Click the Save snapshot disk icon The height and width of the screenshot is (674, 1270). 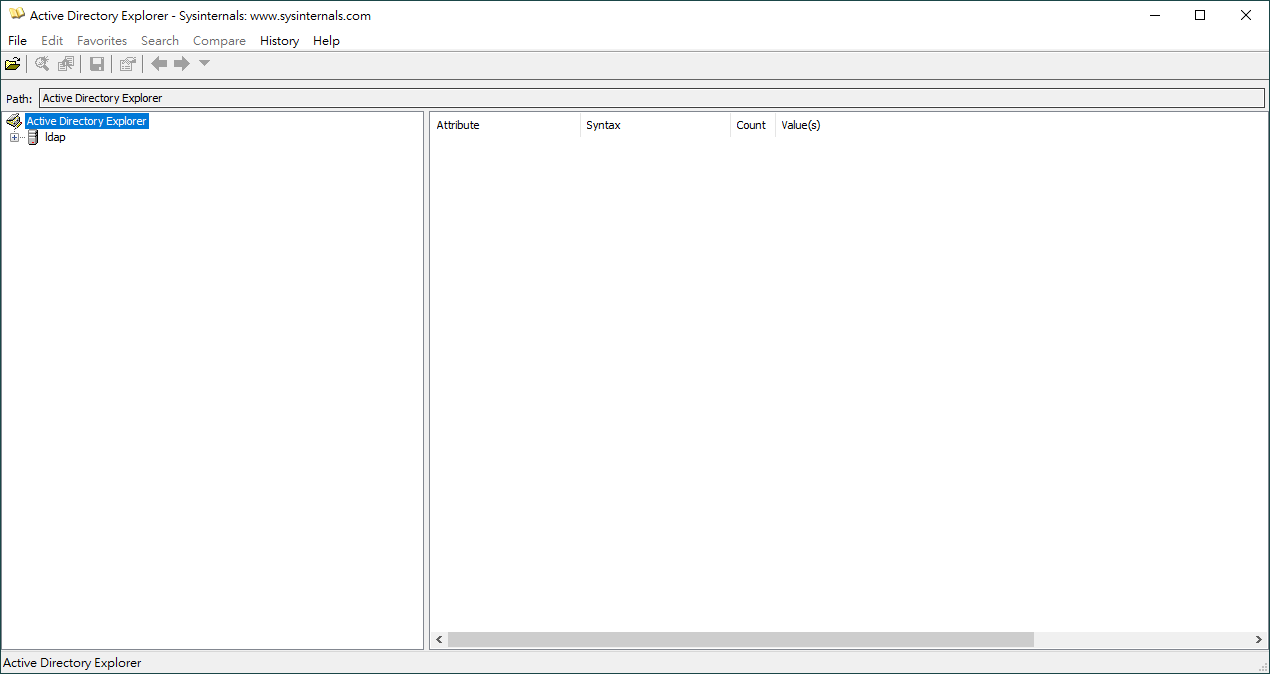(97, 64)
